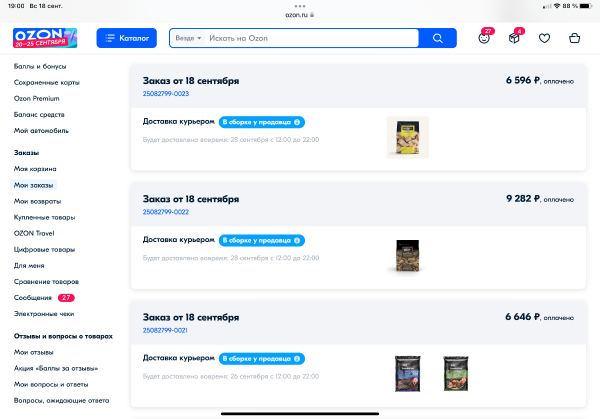
Task: Open order number 25082799-0022
Action: tap(166, 212)
